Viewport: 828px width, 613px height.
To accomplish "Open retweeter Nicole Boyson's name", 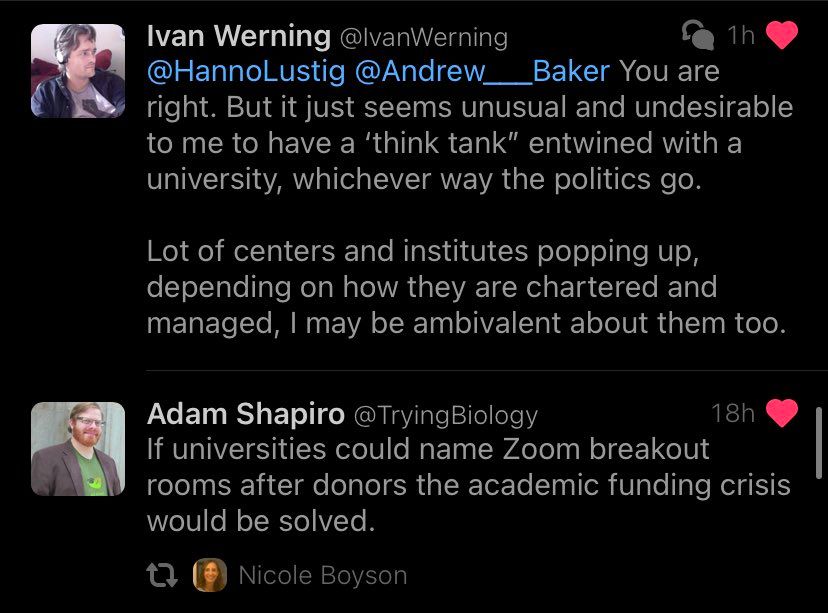I will pos(323,576).
